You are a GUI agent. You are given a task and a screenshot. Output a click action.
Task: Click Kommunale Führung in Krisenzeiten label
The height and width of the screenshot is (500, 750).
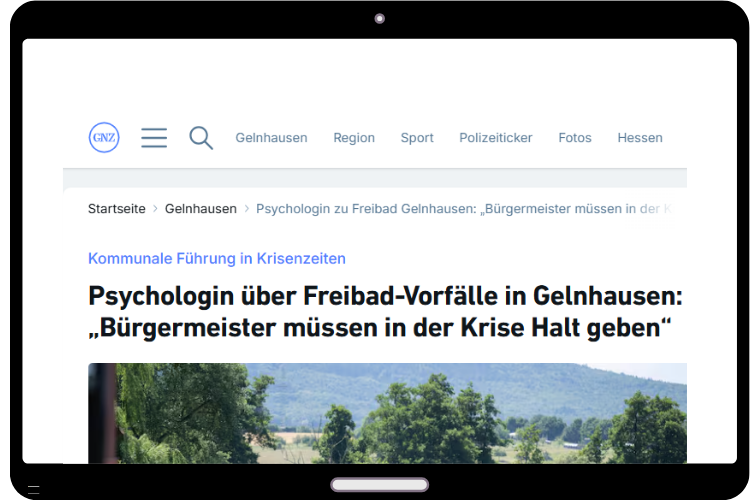click(x=217, y=259)
